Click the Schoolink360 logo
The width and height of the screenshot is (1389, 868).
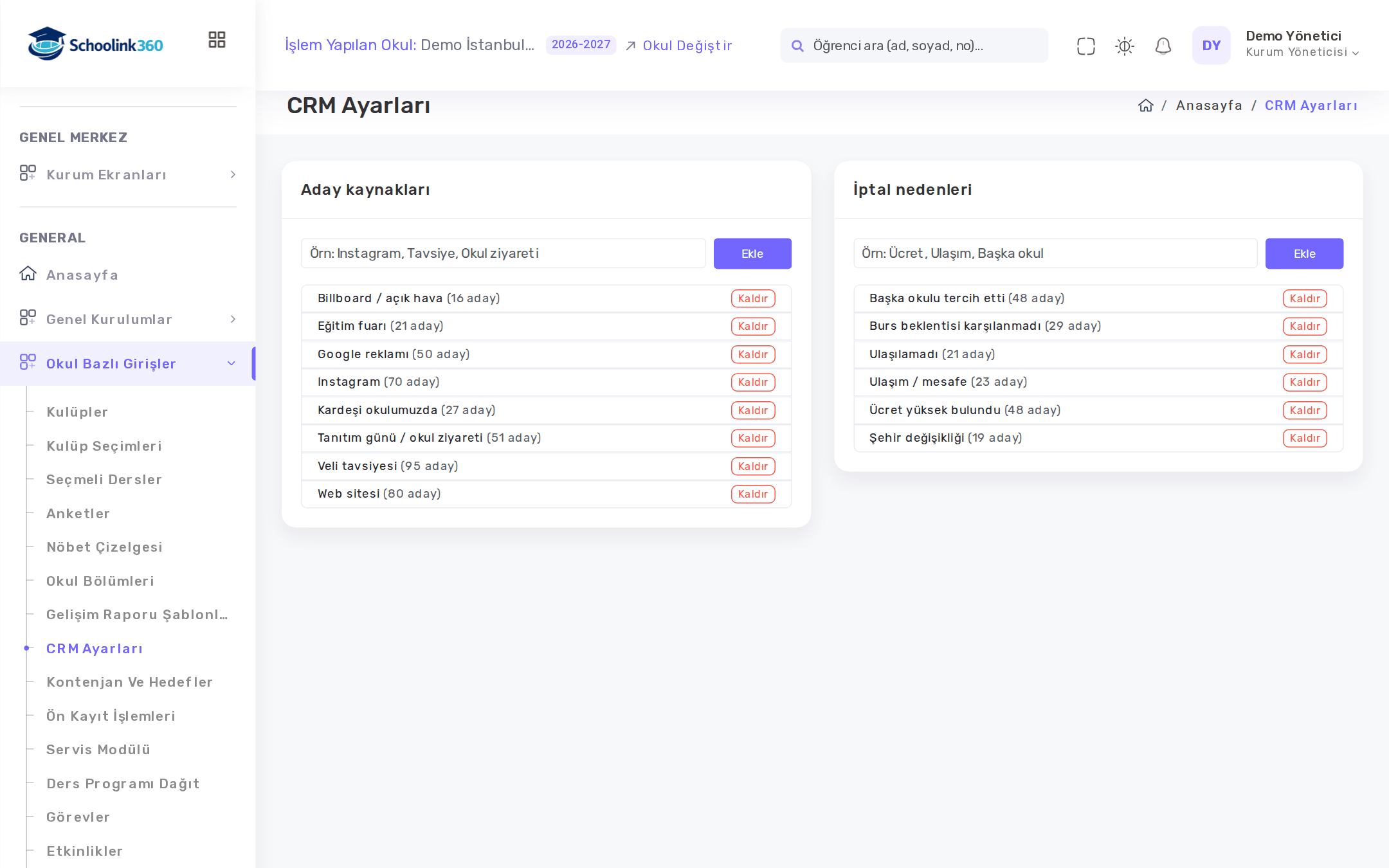click(x=95, y=44)
